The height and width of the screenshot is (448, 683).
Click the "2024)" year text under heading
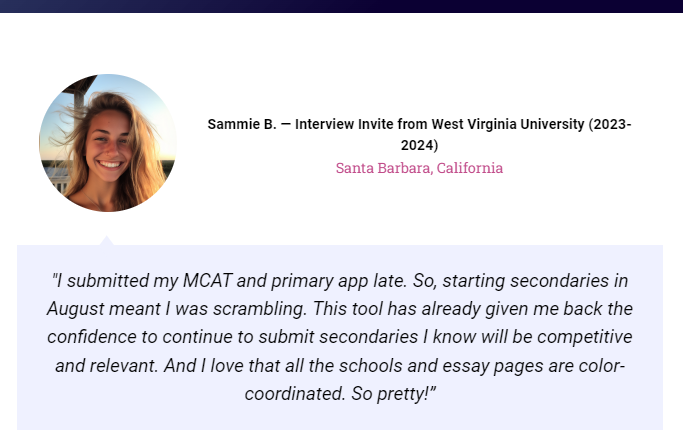(x=419, y=145)
